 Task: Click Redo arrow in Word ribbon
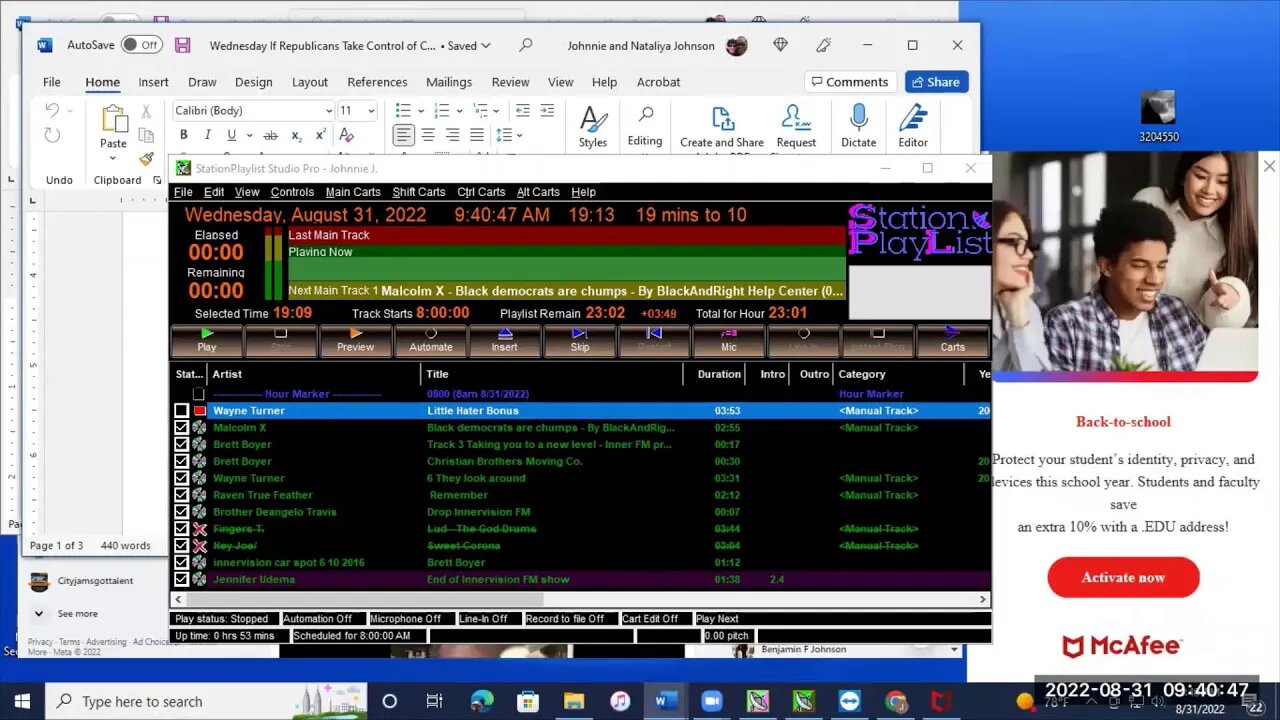[x=52, y=135]
